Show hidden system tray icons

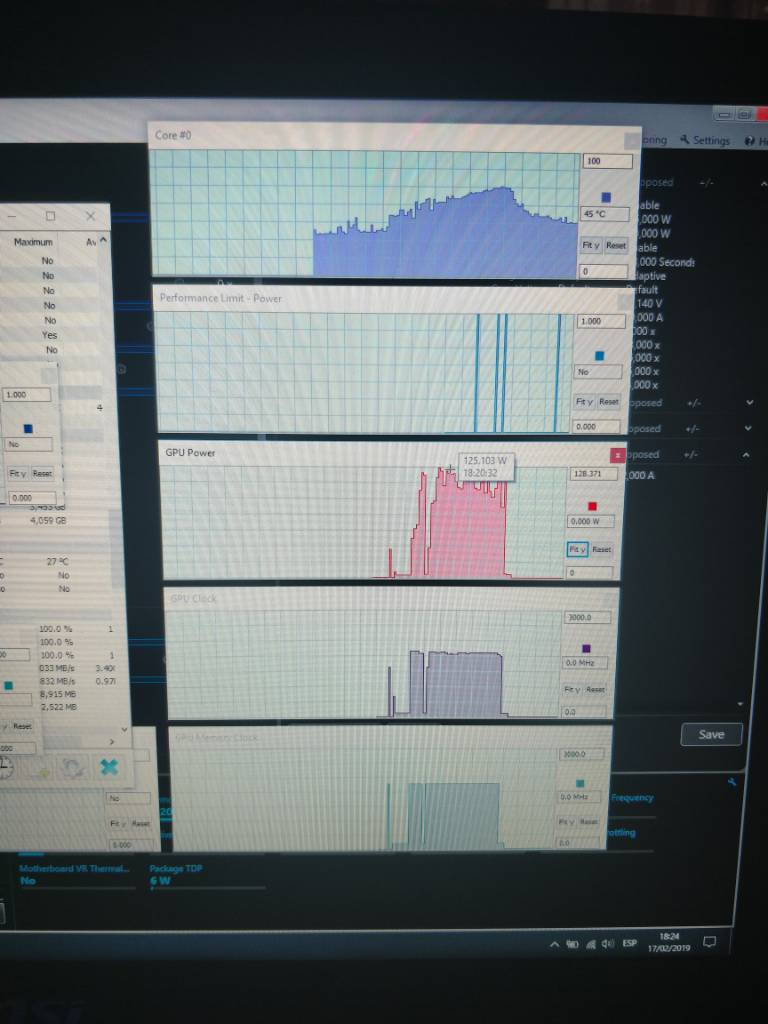pyautogui.click(x=554, y=944)
